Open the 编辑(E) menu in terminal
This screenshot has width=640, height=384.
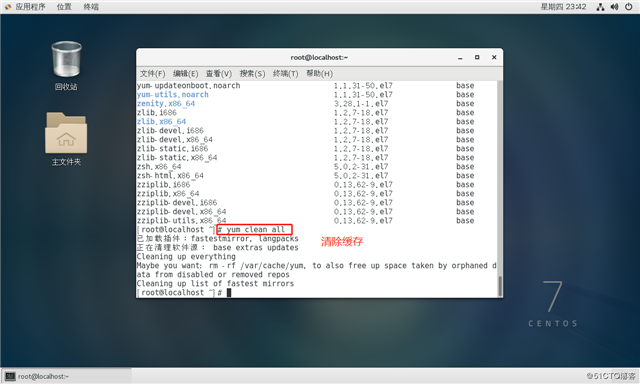click(x=185, y=73)
